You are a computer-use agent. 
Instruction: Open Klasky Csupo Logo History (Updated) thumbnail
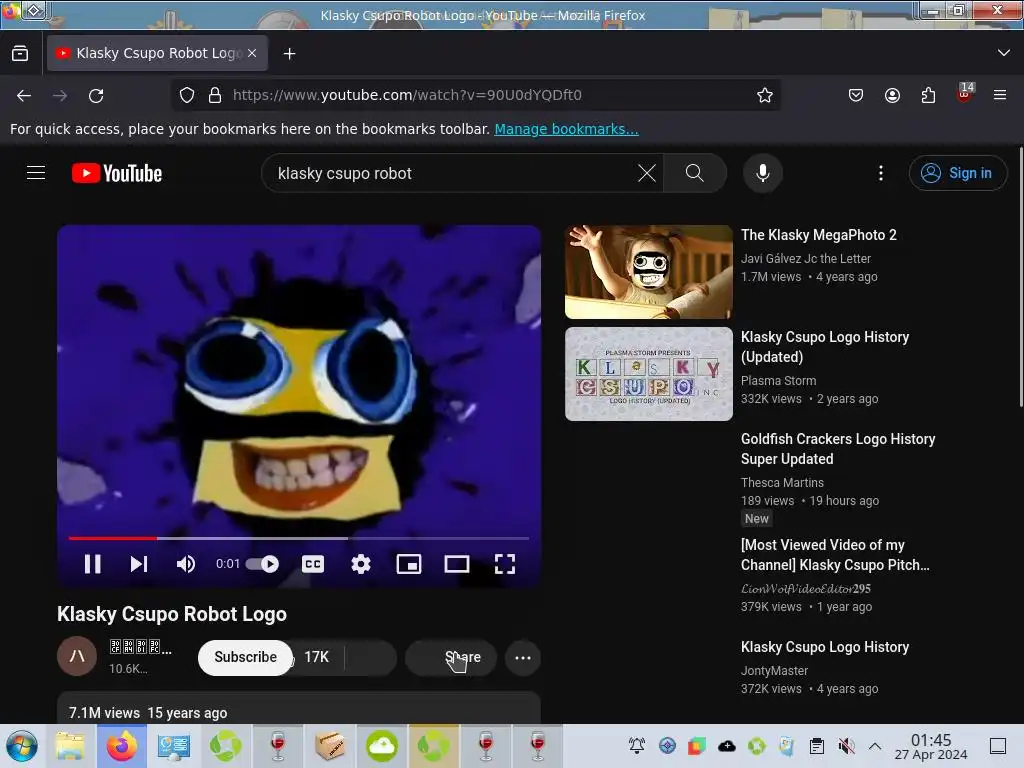coord(648,374)
